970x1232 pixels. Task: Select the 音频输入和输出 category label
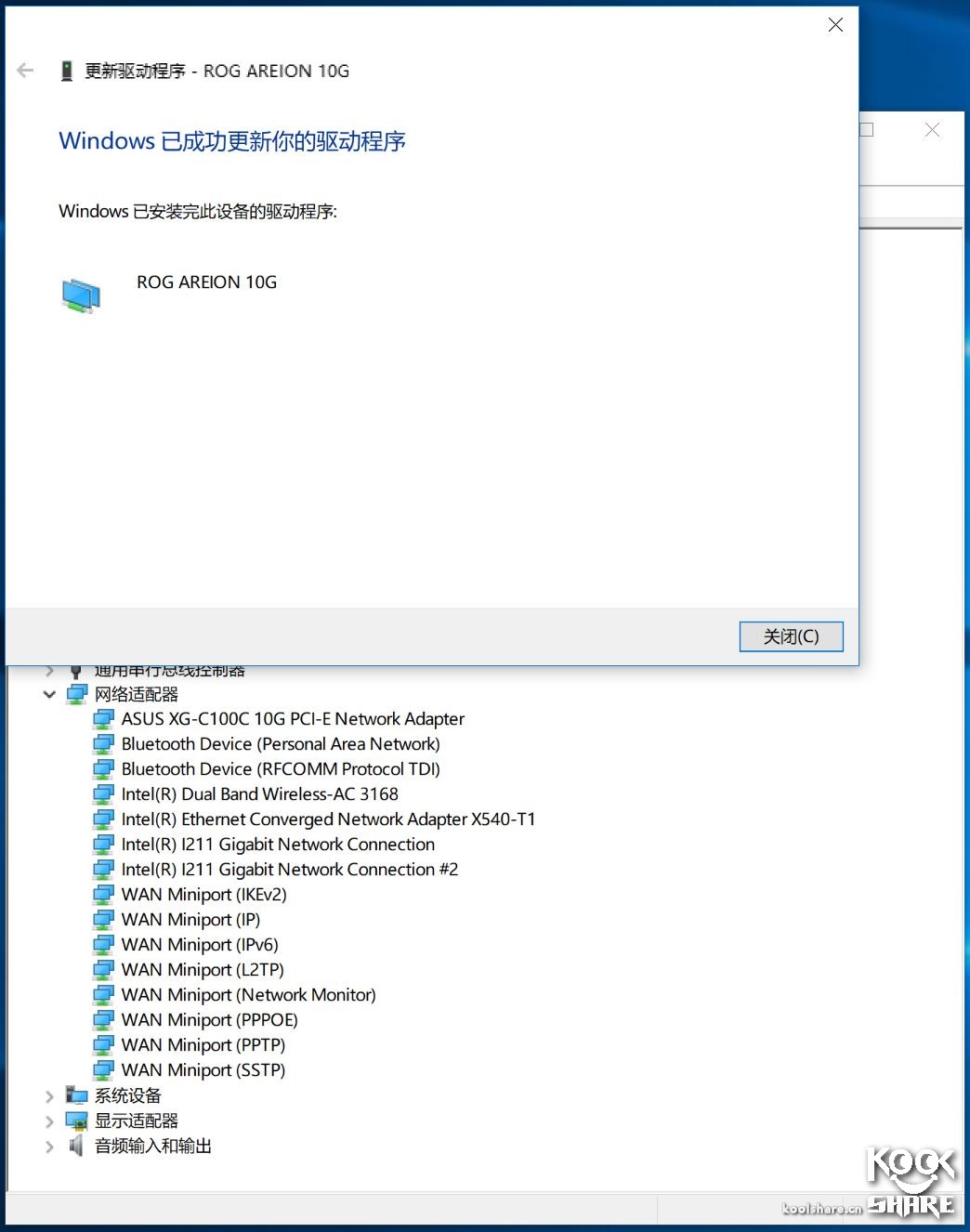point(153,1147)
